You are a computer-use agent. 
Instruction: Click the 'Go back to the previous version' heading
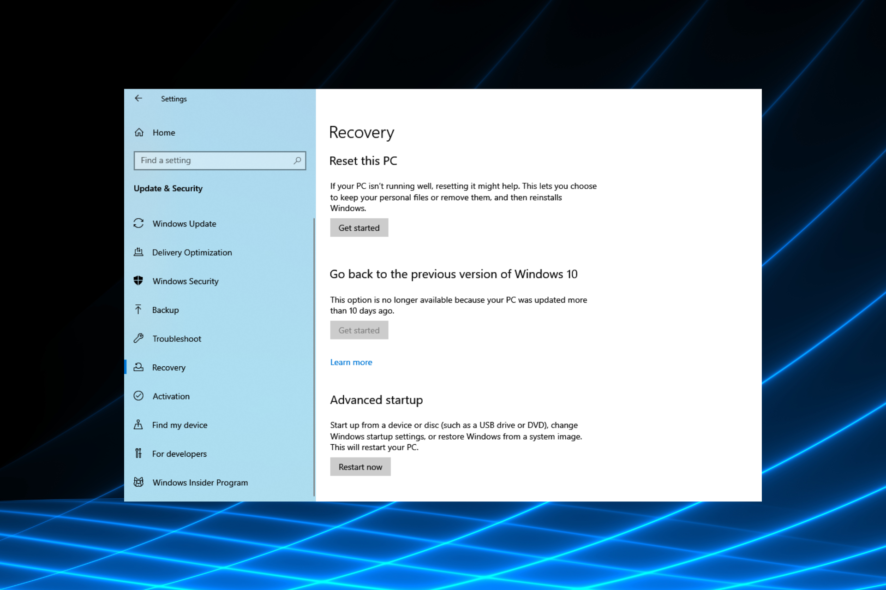tap(454, 274)
